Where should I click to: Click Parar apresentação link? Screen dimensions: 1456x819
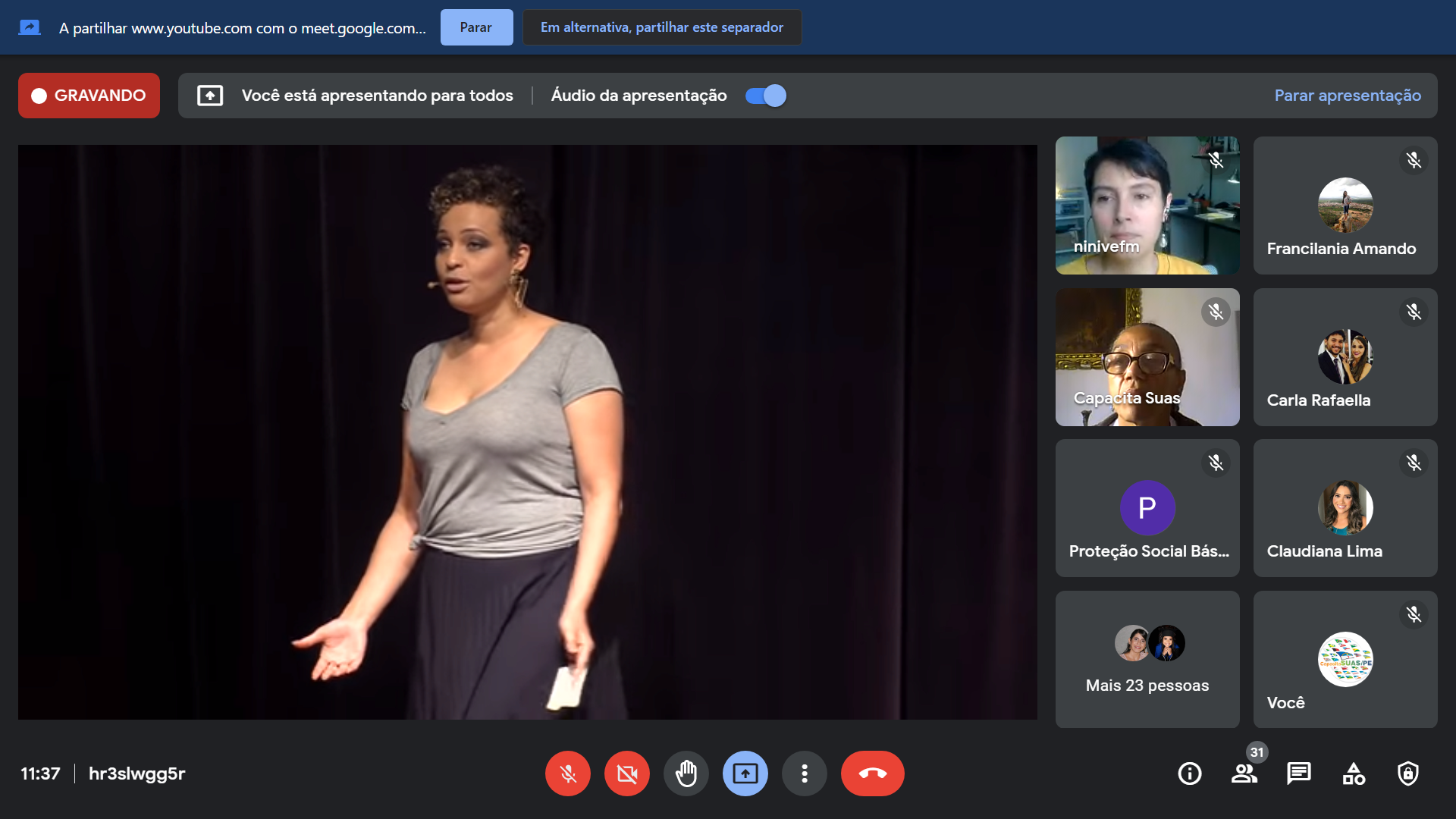1348,96
